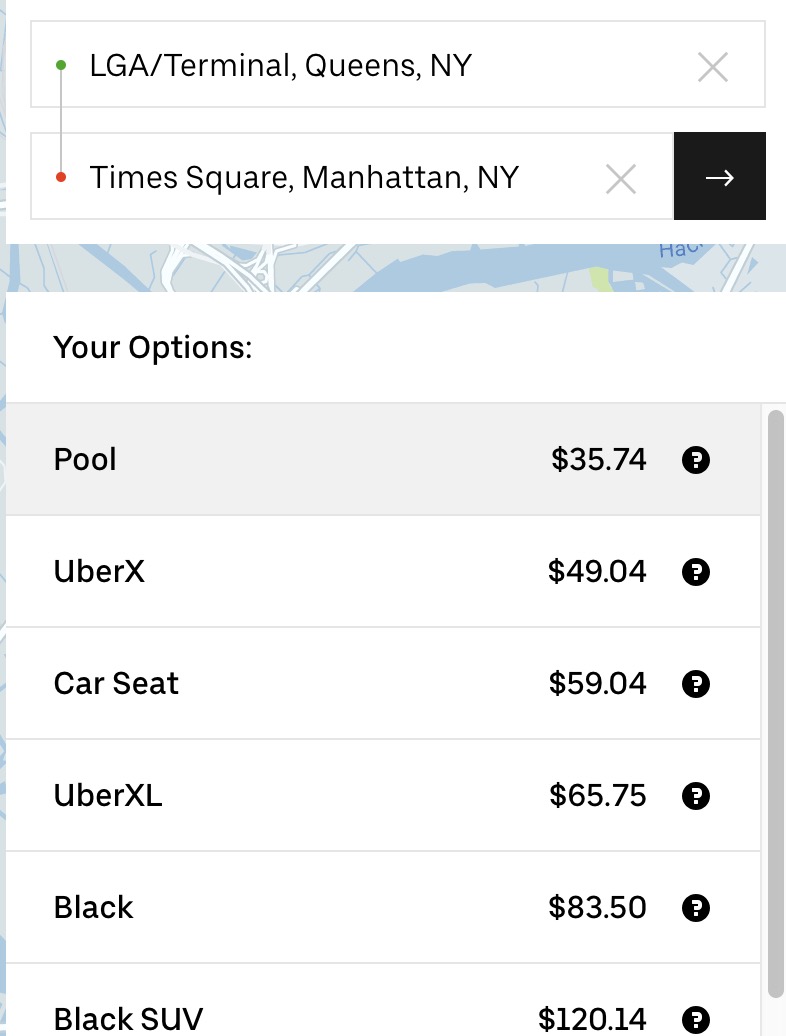The height and width of the screenshot is (1036, 786).
Task: Open UberXL price info icon
Action: point(695,796)
